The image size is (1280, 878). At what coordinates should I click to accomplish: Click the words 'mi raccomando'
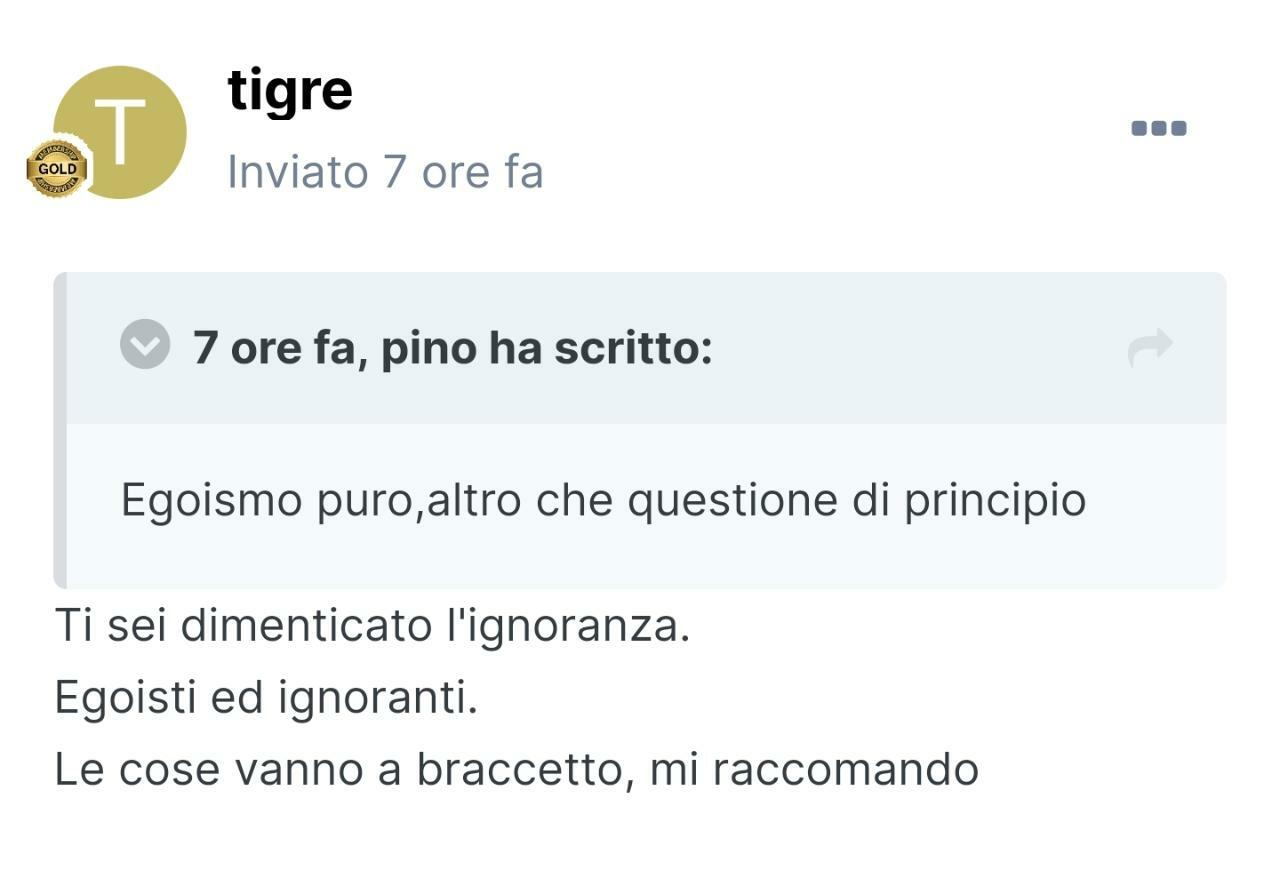(814, 770)
